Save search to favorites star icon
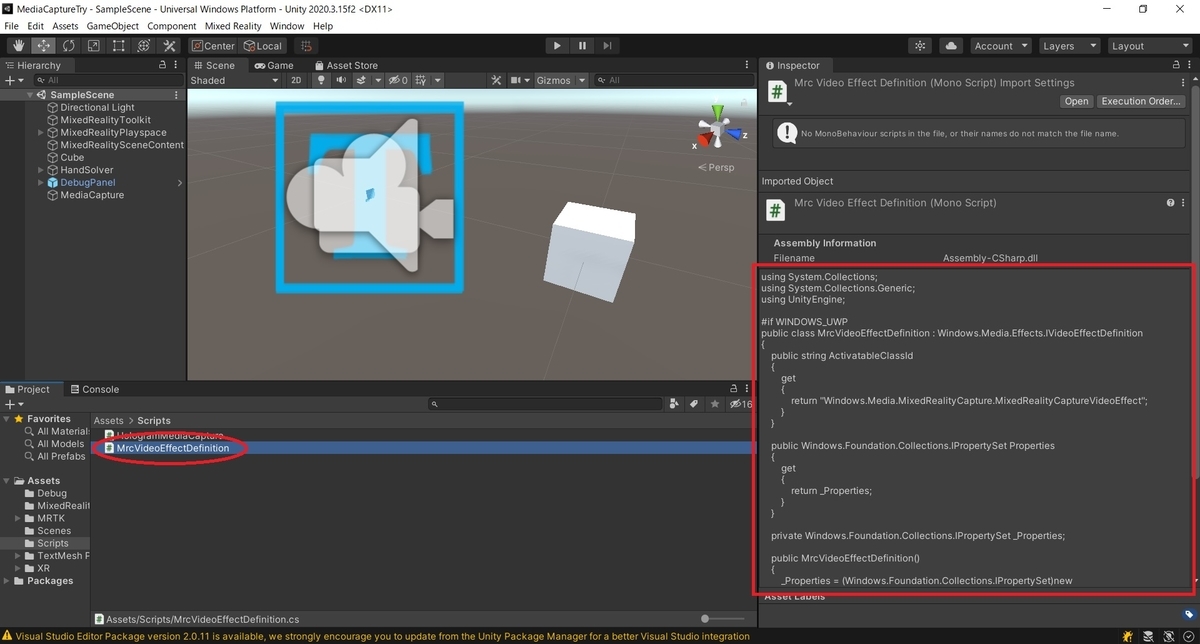1200x644 pixels. (x=713, y=404)
